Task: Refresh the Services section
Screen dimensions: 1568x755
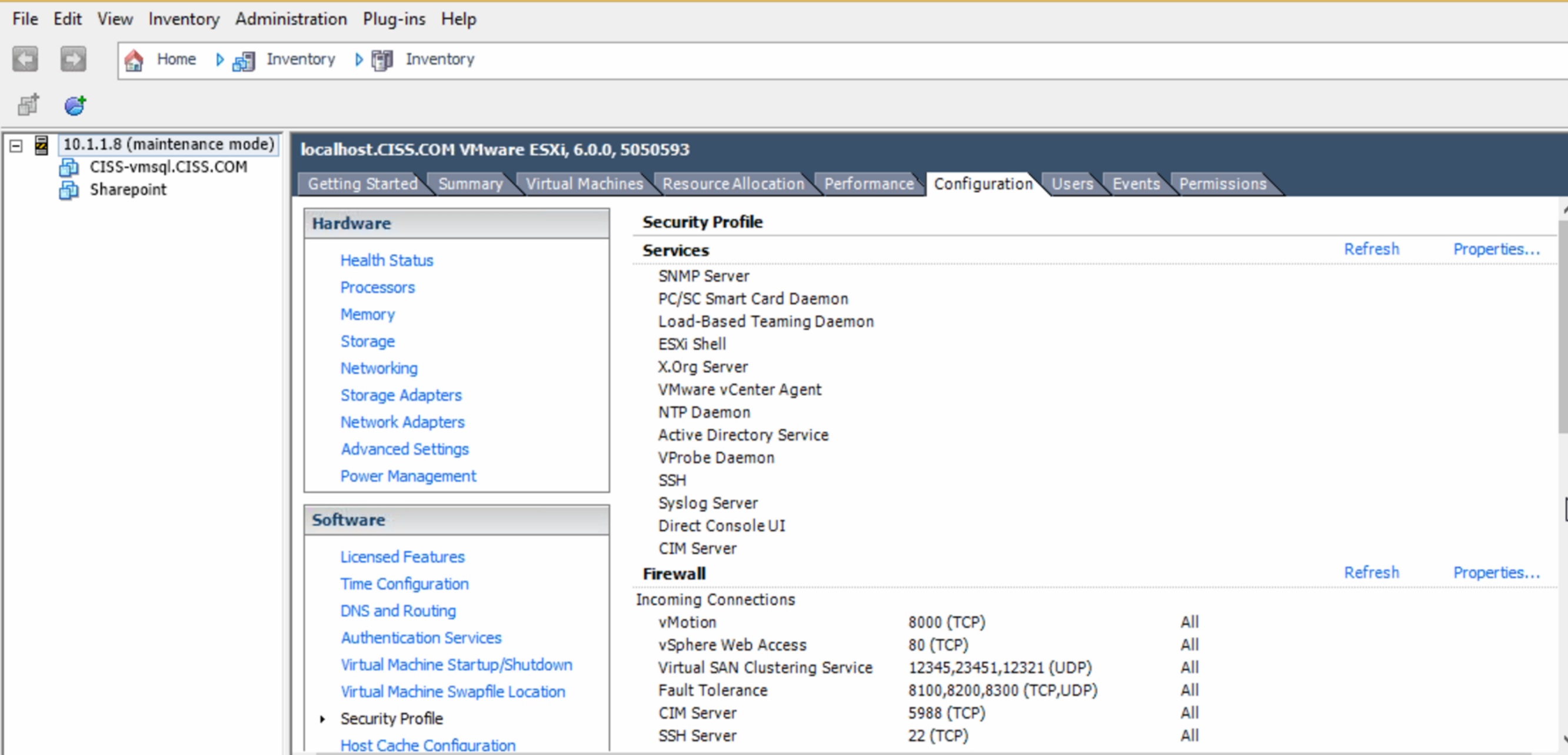Action: pos(1371,249)
